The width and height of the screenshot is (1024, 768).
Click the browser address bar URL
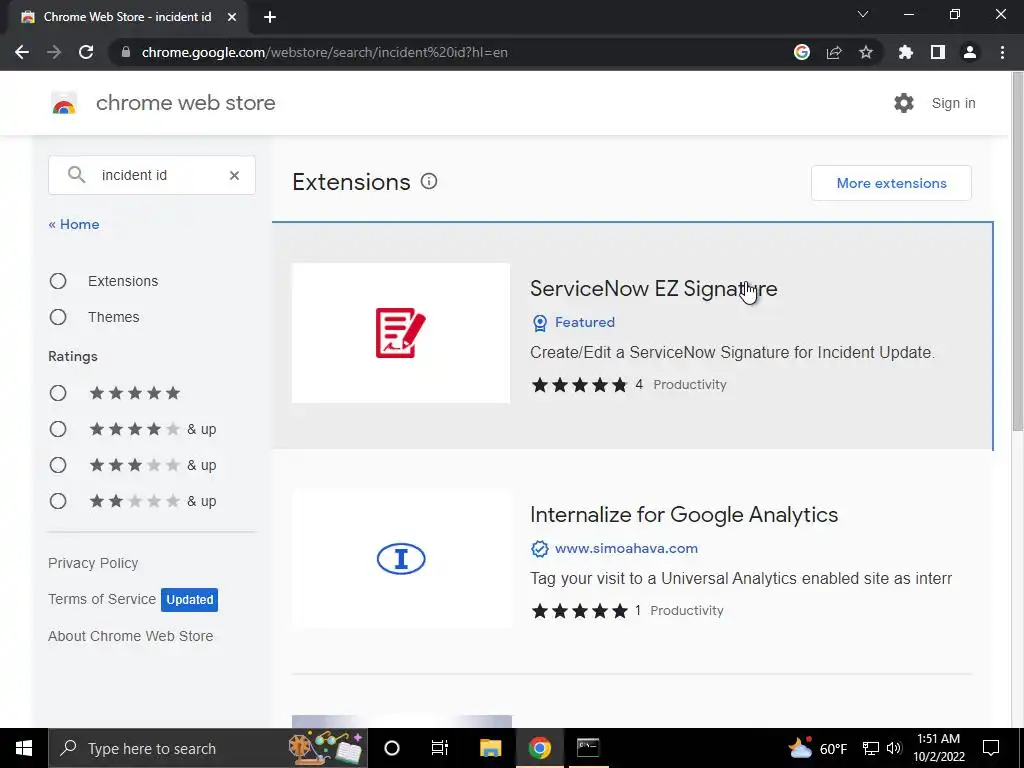coord(325,52)
